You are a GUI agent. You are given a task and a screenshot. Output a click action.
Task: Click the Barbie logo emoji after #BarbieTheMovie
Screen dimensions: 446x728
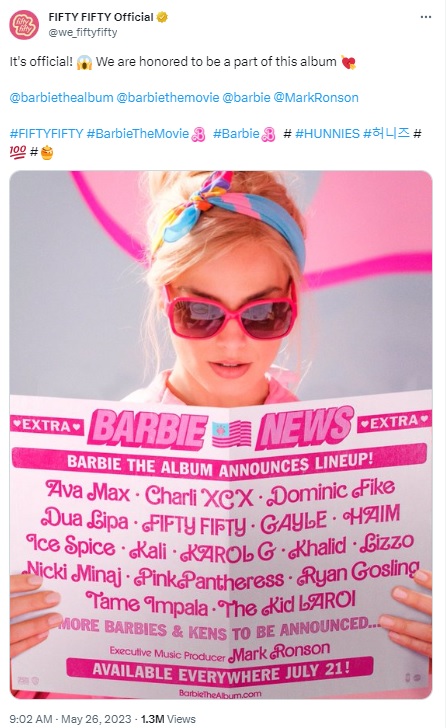pyautogui.click(x=199, y=134)
